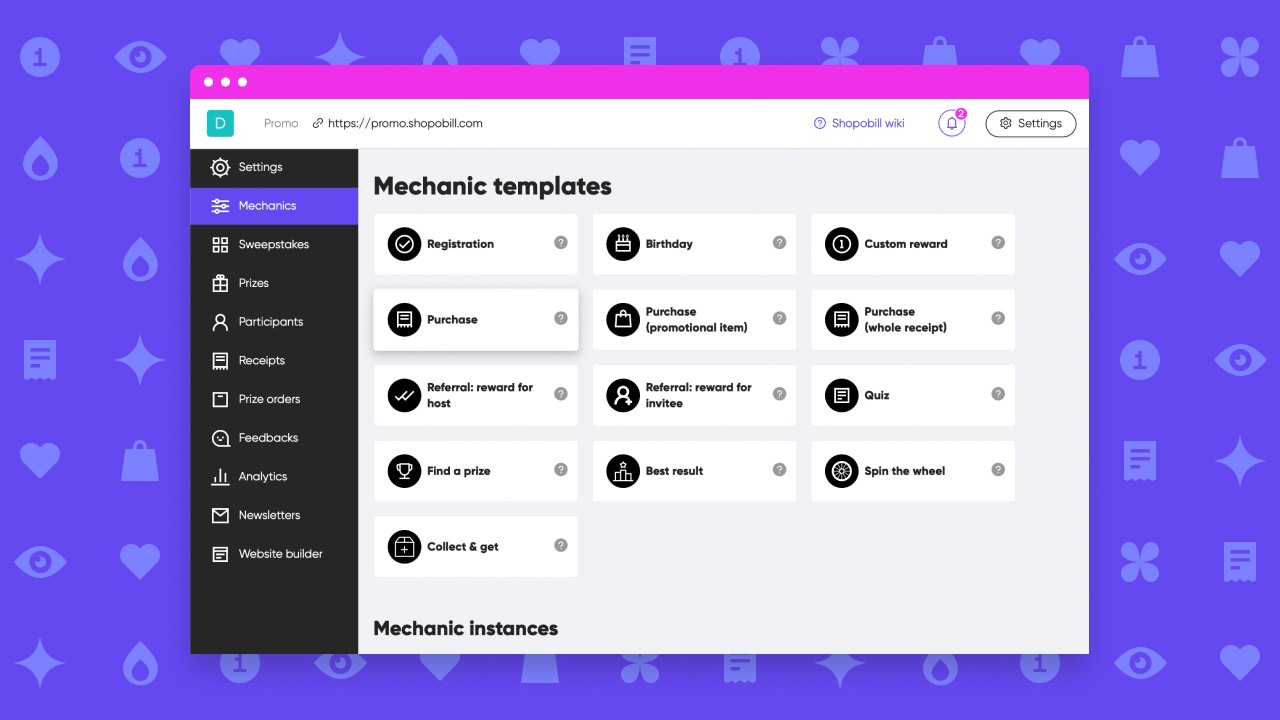
Task: Click the Registration checkmark icon
Action: click(x=404, y=244)
